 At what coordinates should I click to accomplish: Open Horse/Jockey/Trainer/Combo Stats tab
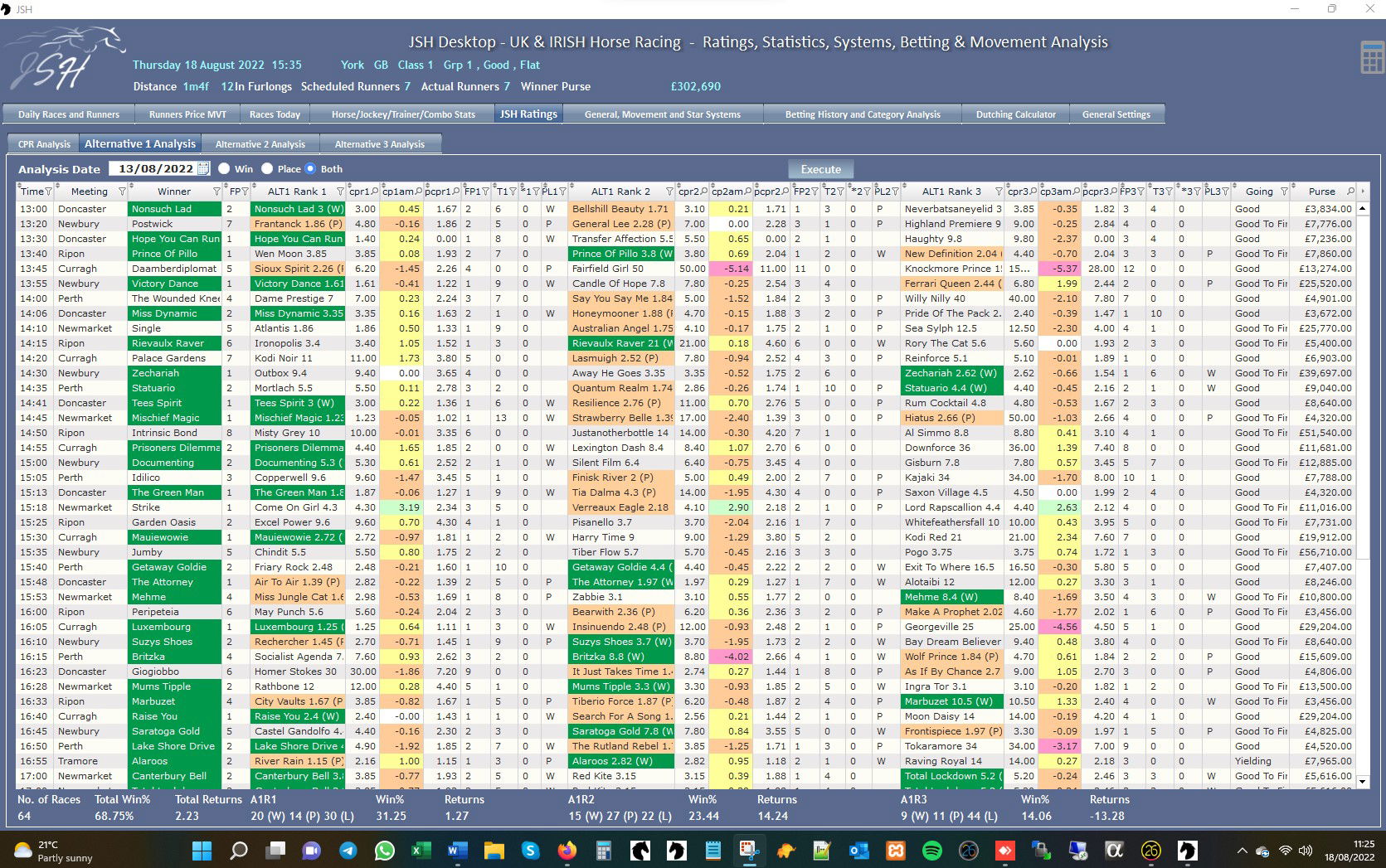click(x=403, y=114)
